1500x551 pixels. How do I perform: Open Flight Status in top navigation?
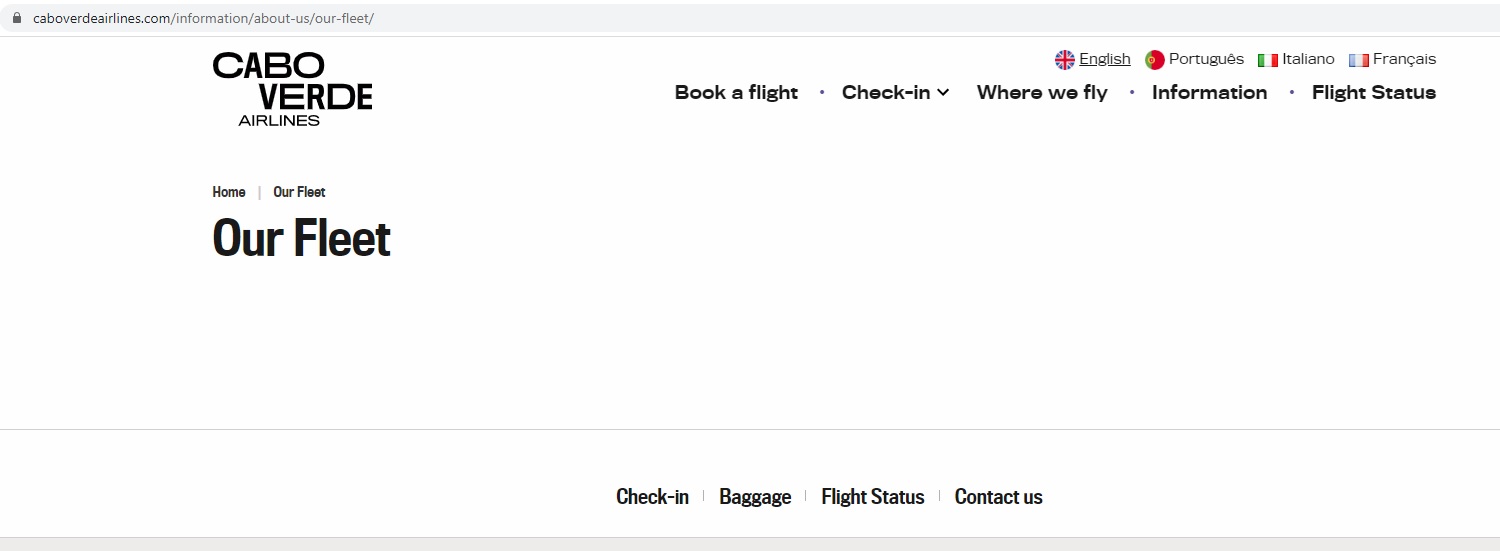pyautogui.click(x=1374, y=92)
